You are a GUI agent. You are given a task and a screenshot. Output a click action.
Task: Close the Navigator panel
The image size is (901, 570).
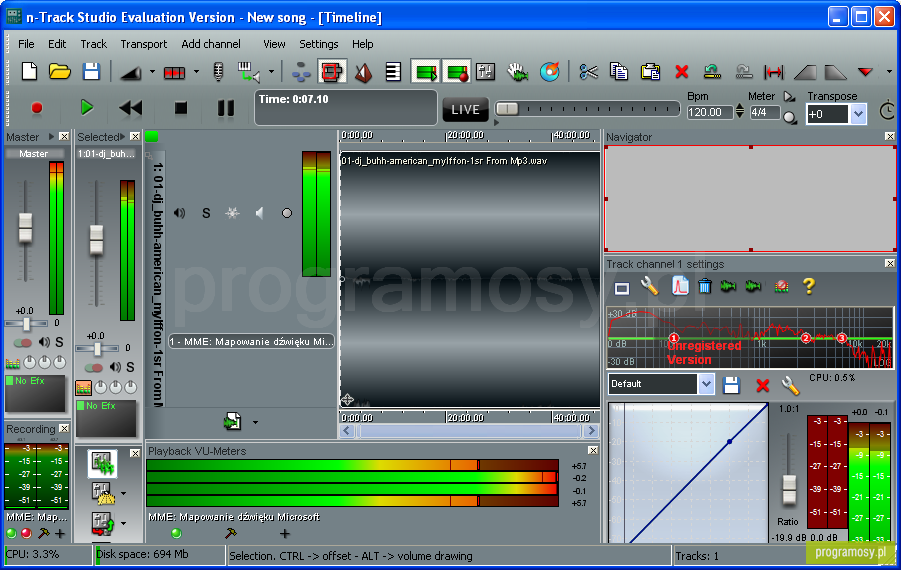point(890,136)
